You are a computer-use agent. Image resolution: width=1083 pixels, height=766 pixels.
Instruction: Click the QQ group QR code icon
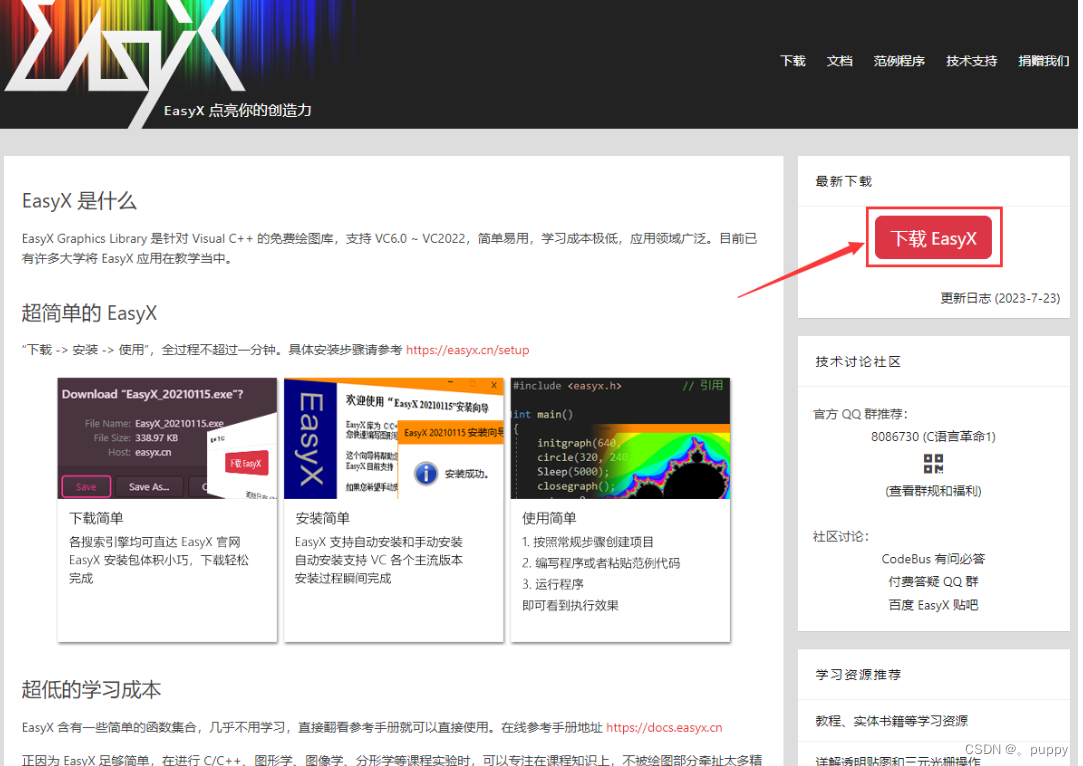coord(933,463)
